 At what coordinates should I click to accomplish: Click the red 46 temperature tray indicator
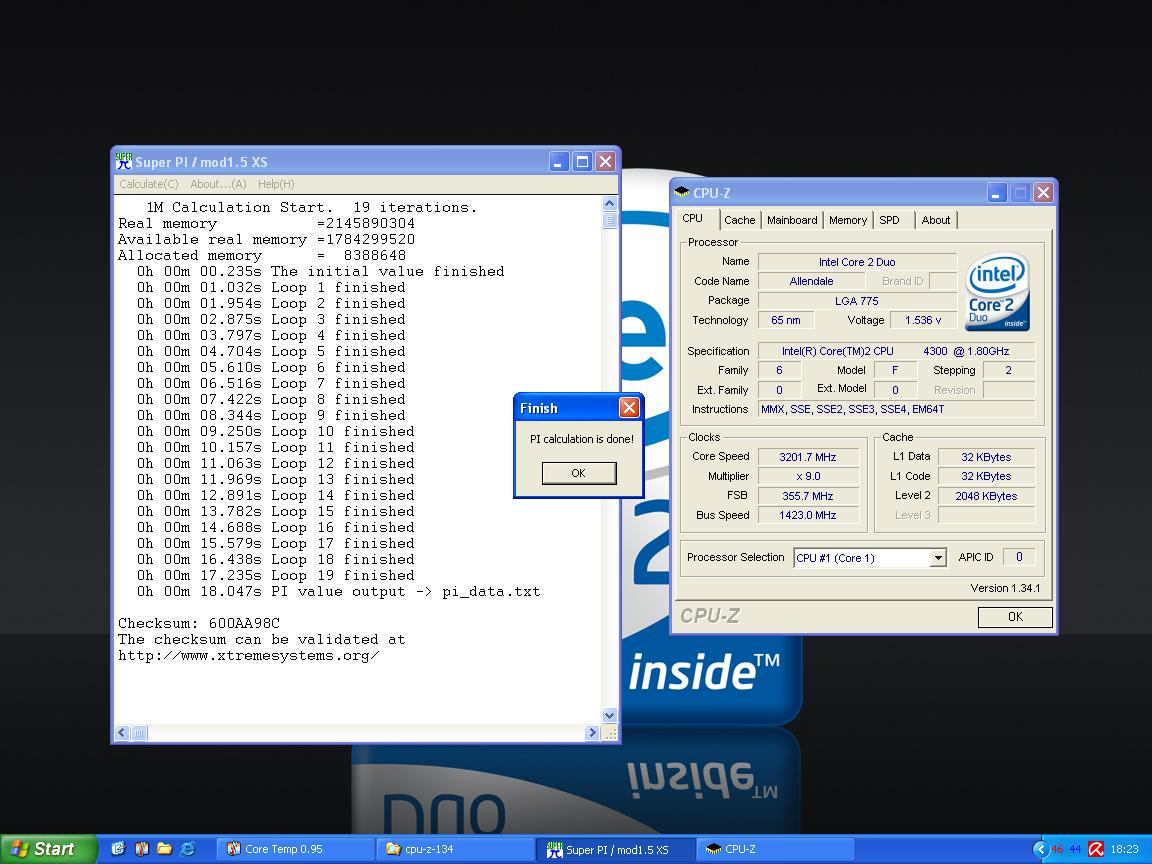1057,849
